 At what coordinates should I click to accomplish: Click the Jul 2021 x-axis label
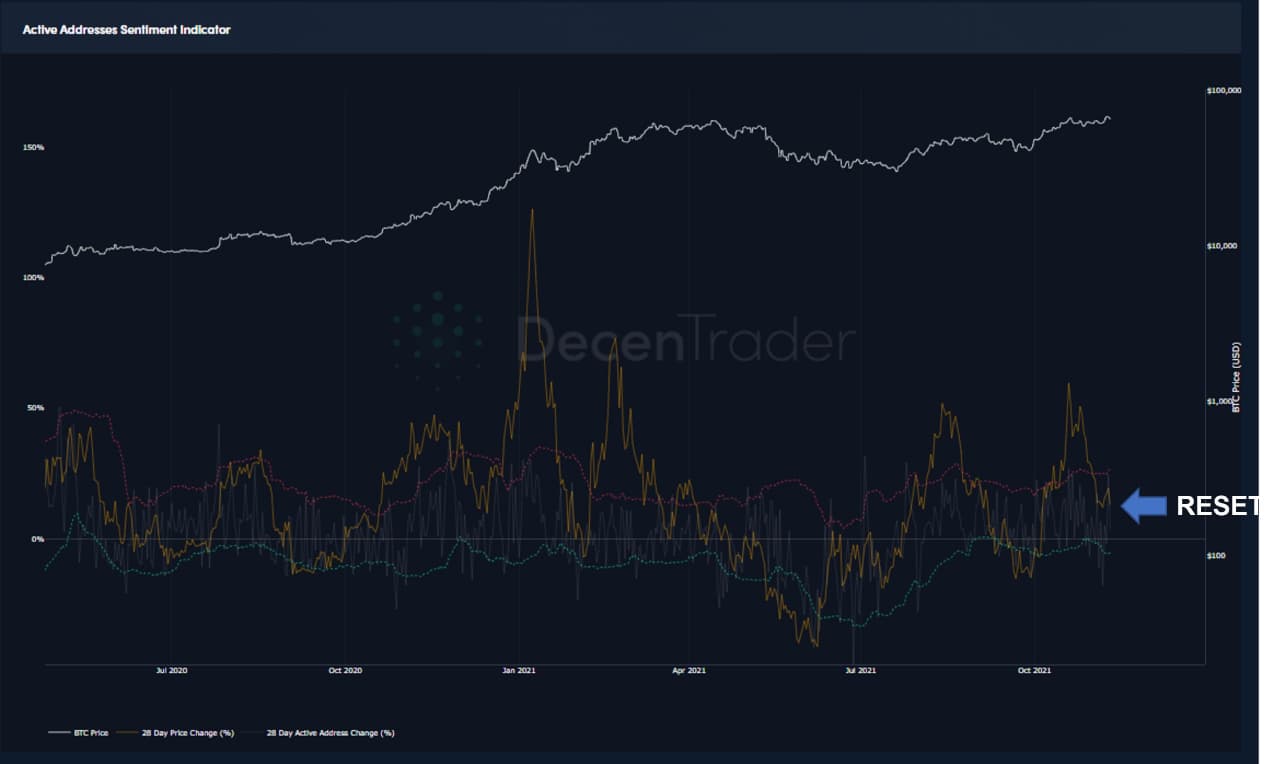[861, 670]
